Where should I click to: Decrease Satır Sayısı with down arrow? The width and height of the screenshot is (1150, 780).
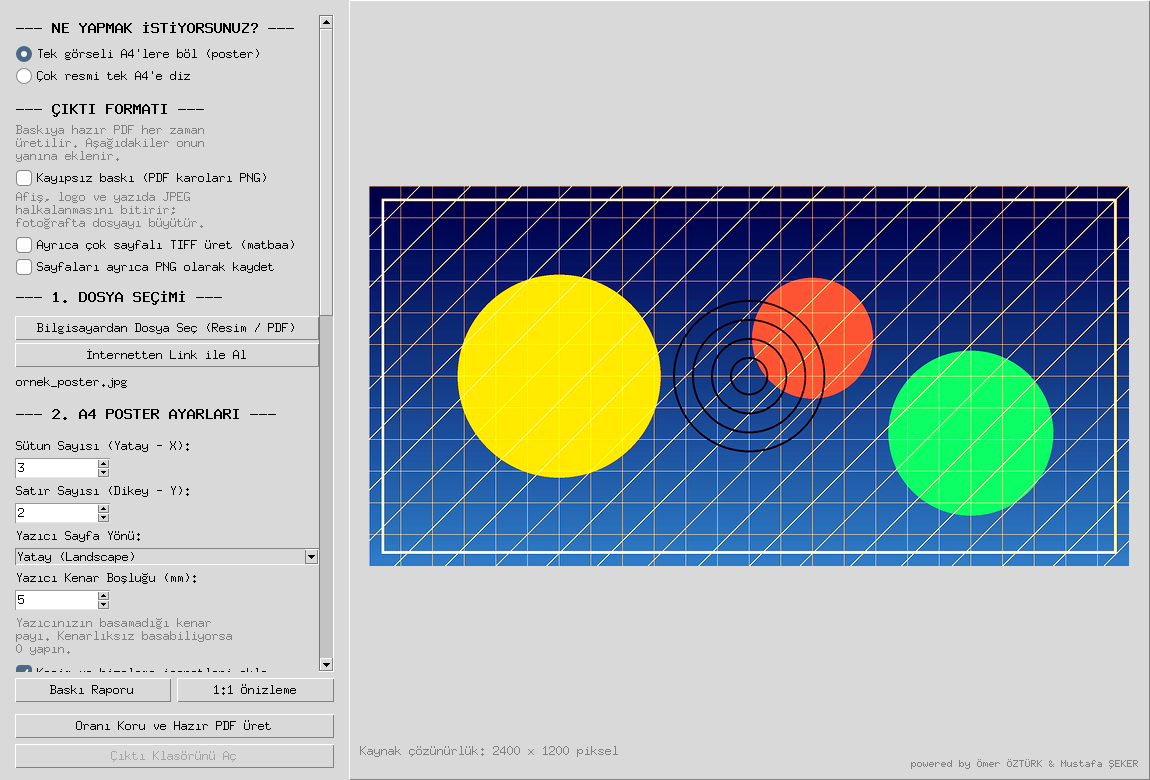[103, 518]
